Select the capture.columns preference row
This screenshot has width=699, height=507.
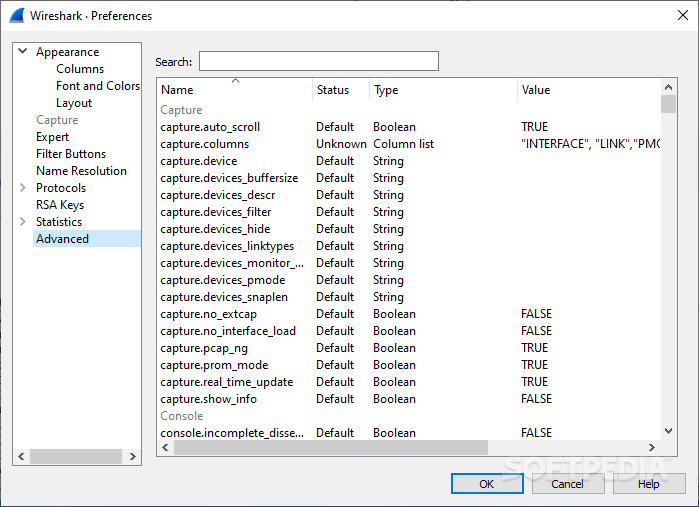pos(409,144)
